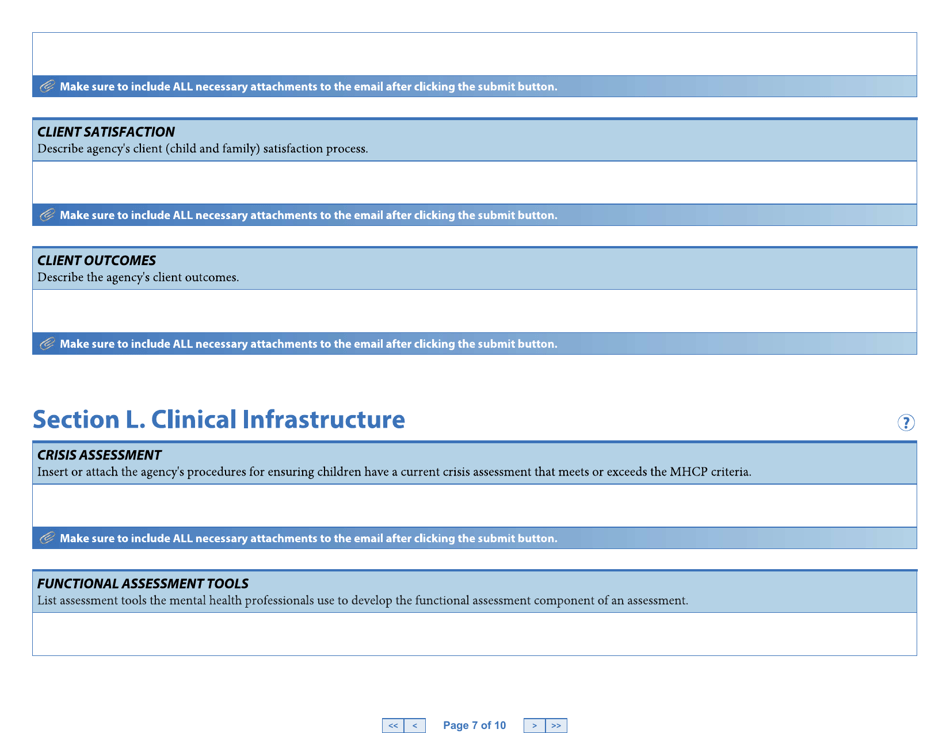950x733 pixels.
Task: Click the Crisis Assessment procedures field
Action: pos(474,506)
